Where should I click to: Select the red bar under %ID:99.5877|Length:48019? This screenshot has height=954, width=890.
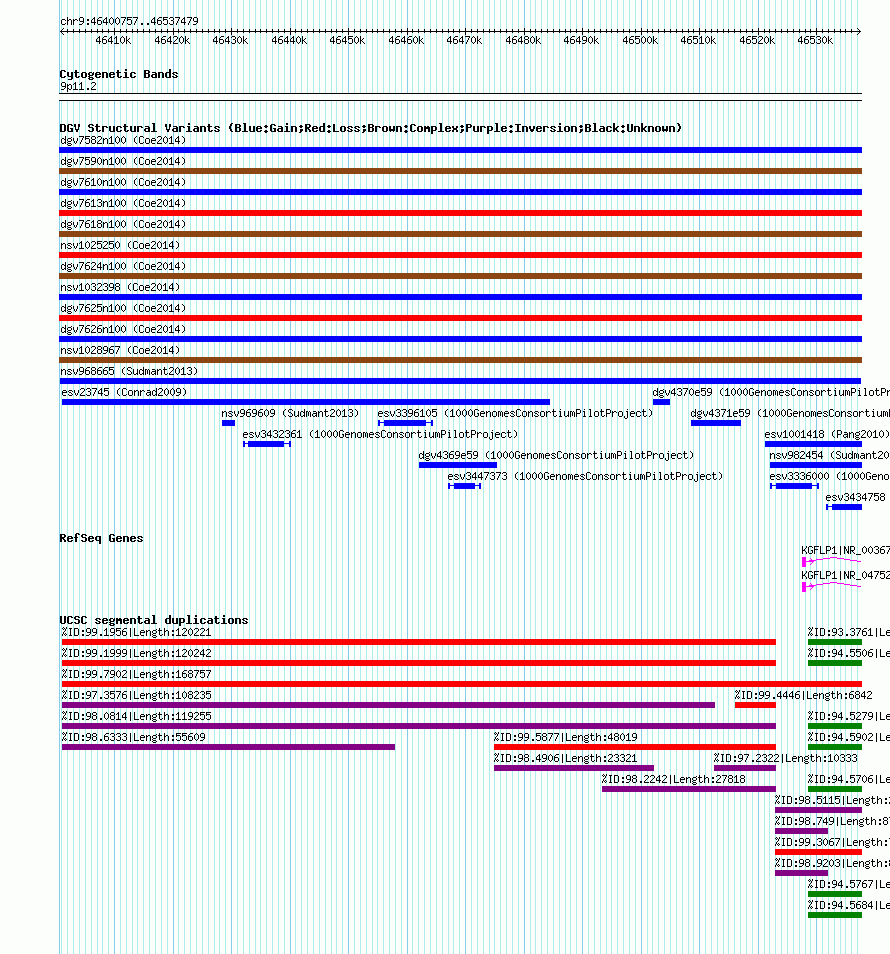tap(634, 747)
